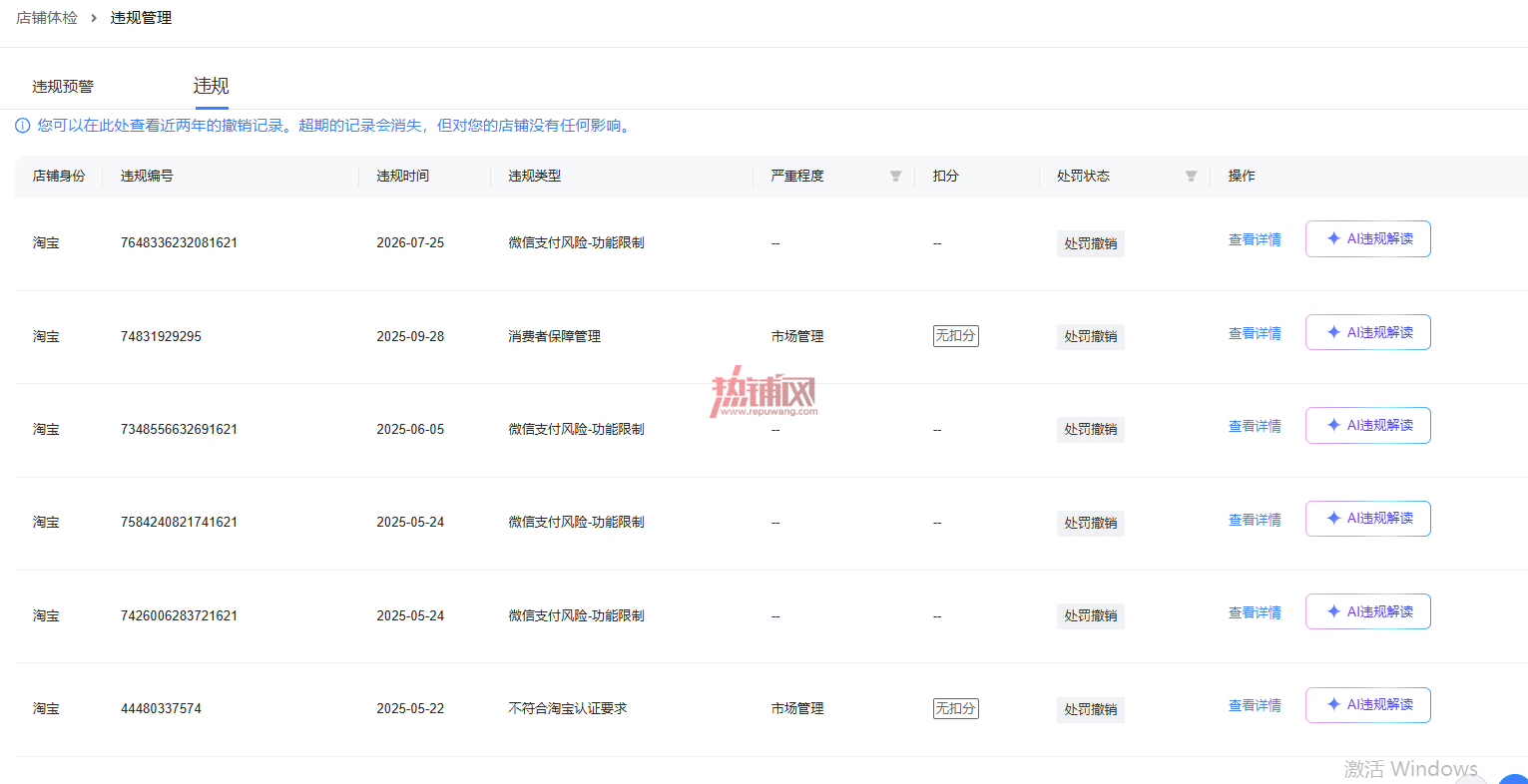Open 查看详情 for the 消费者保障管理 violation
This screenshot has height=784, width=1528.
point(1255,333)
